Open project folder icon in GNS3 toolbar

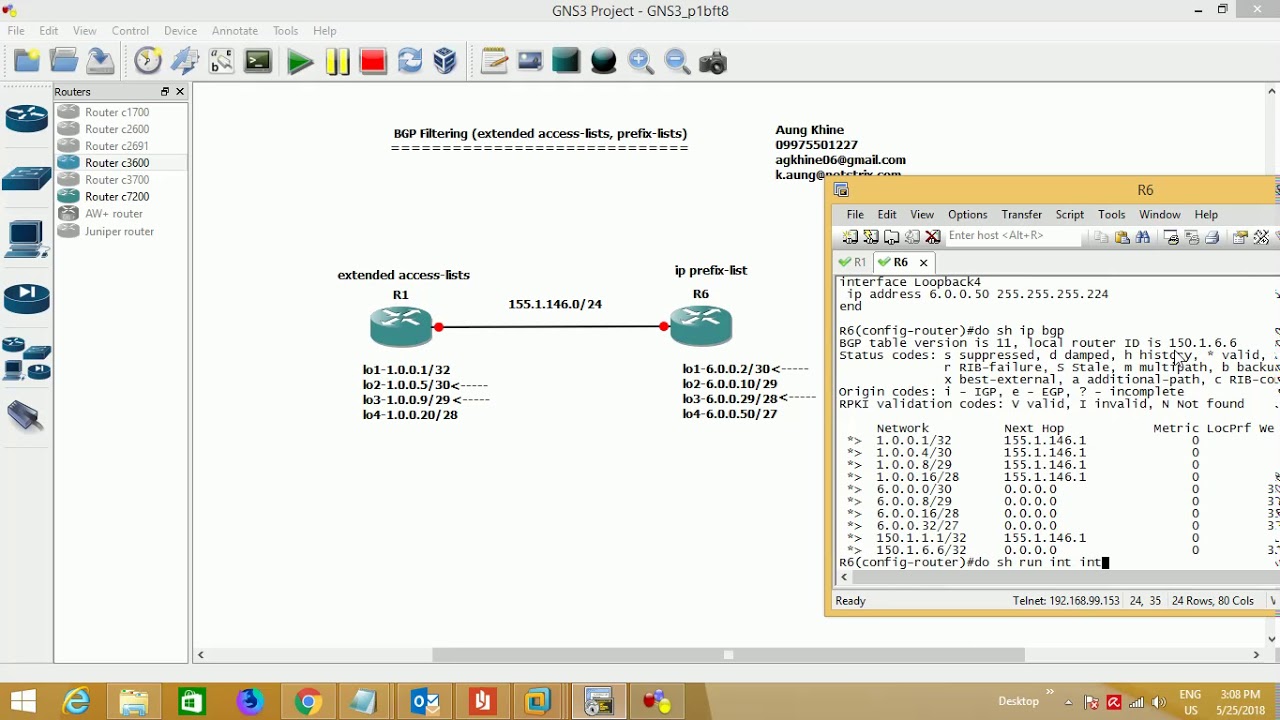coord(64,62)
